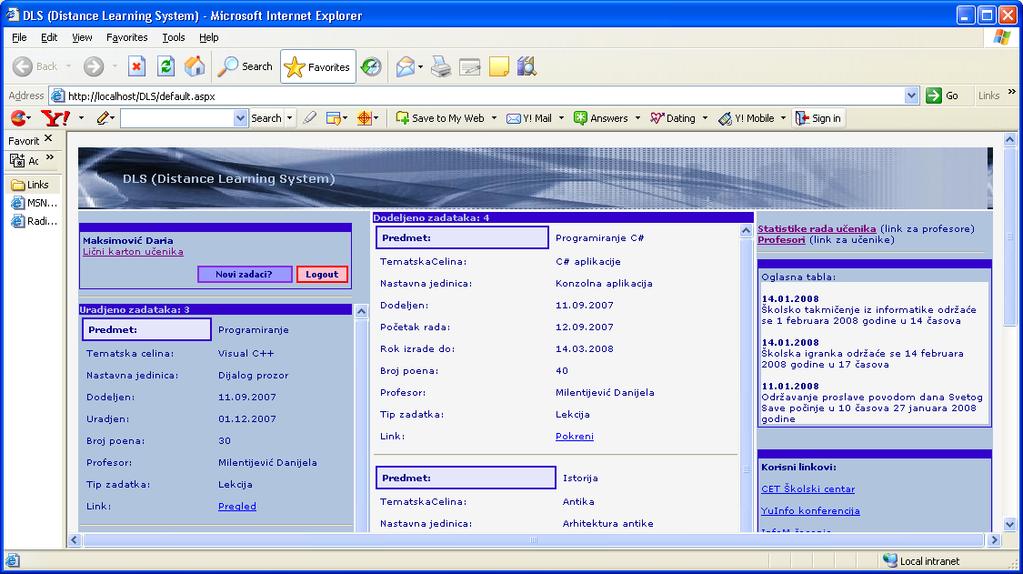Viewport: 1023px width, 574px height.
Task: Click the red Logout button
Action: [322, 274]
